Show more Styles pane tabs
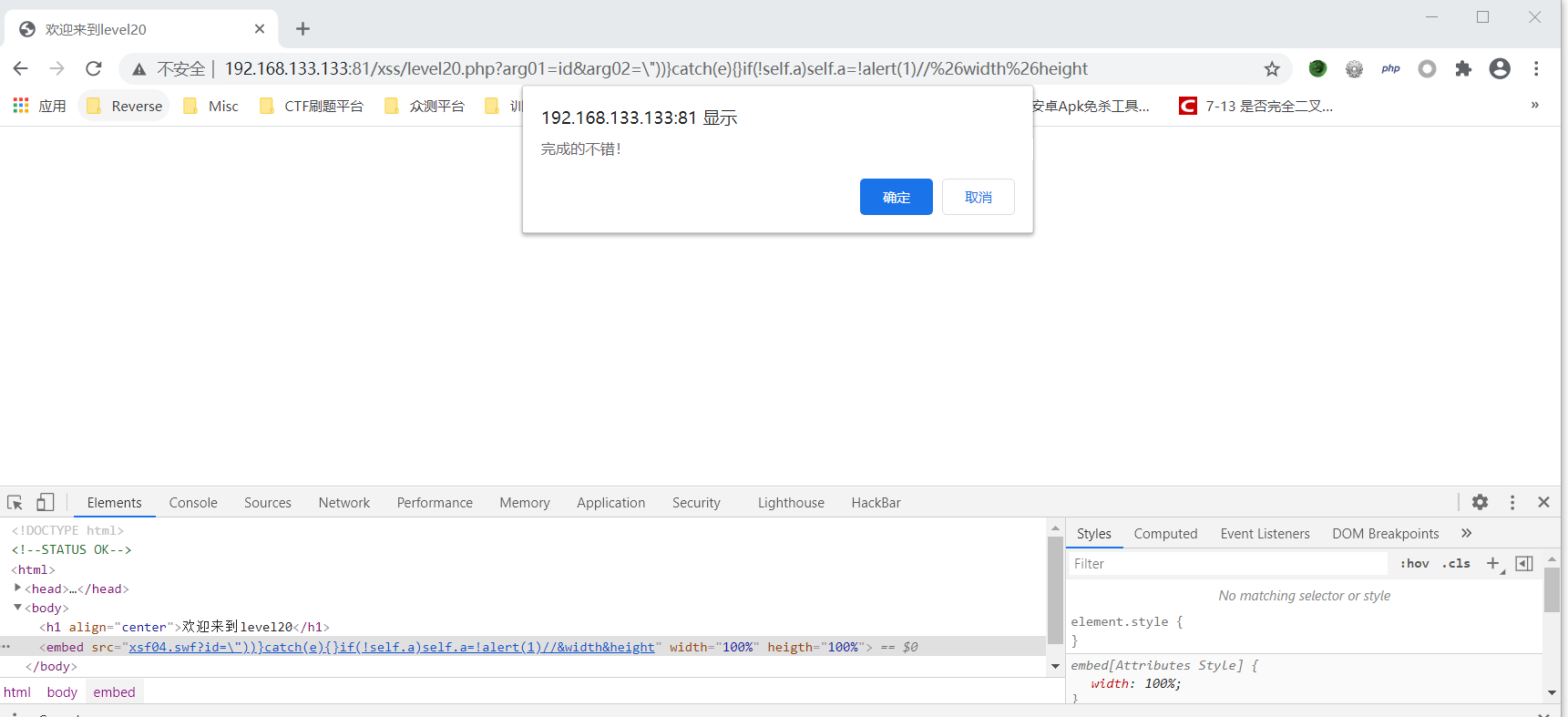This screenshot has height=717, width=1568. (x=1466, y=534)
